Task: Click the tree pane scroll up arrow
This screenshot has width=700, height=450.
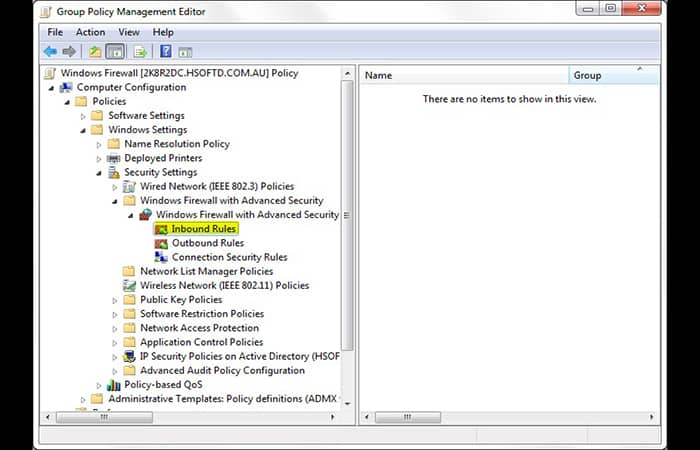Action: [347, 73]
